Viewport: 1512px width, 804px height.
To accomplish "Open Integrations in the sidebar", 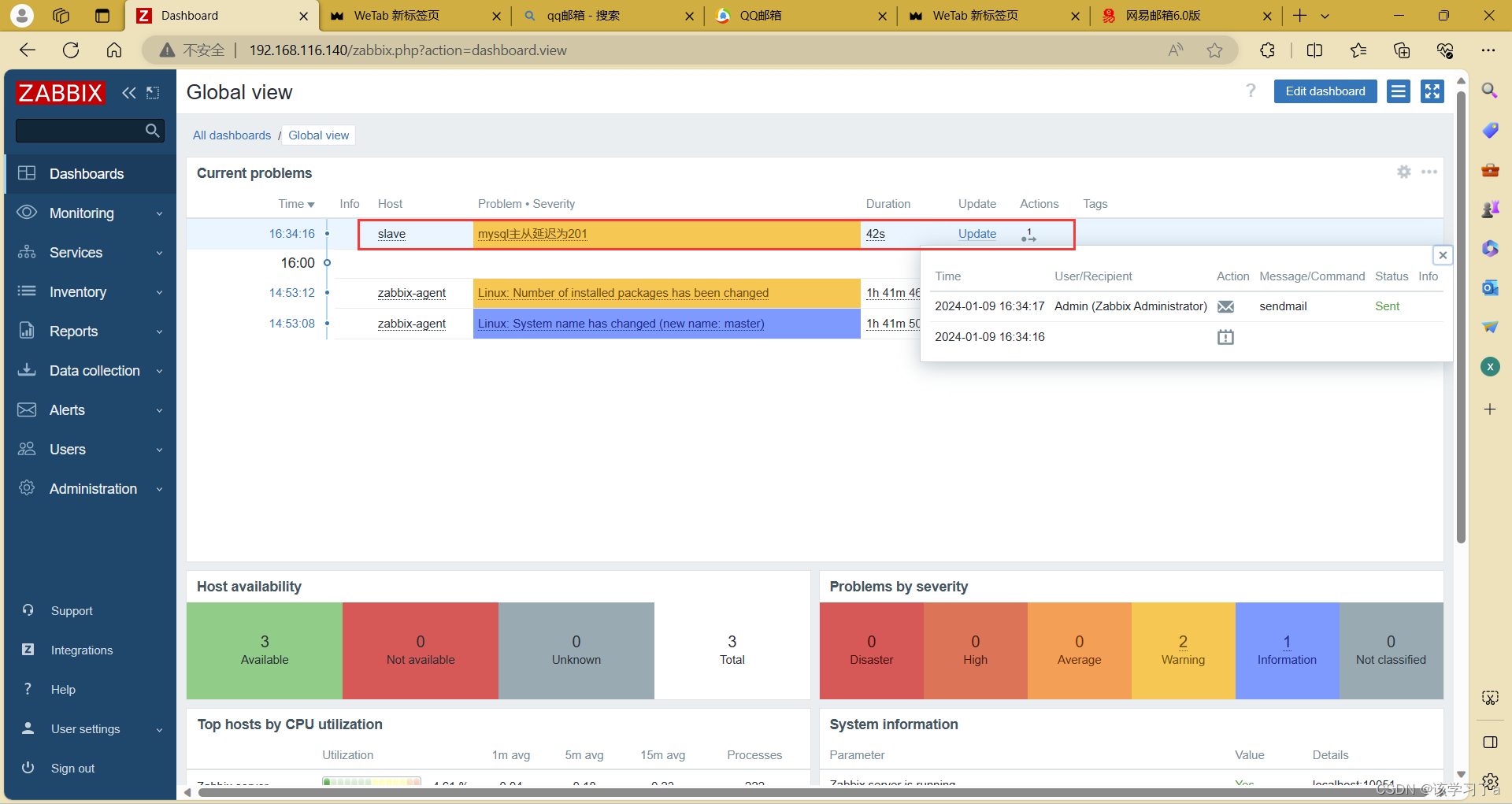I will [82, 650].
